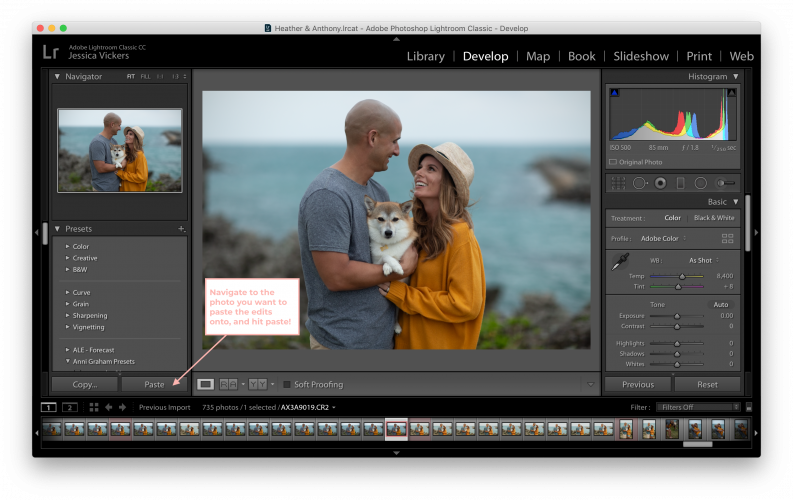Hide filmstrip with bottom arrow
The height and width of the screenshot is (500, 793).
396,453
